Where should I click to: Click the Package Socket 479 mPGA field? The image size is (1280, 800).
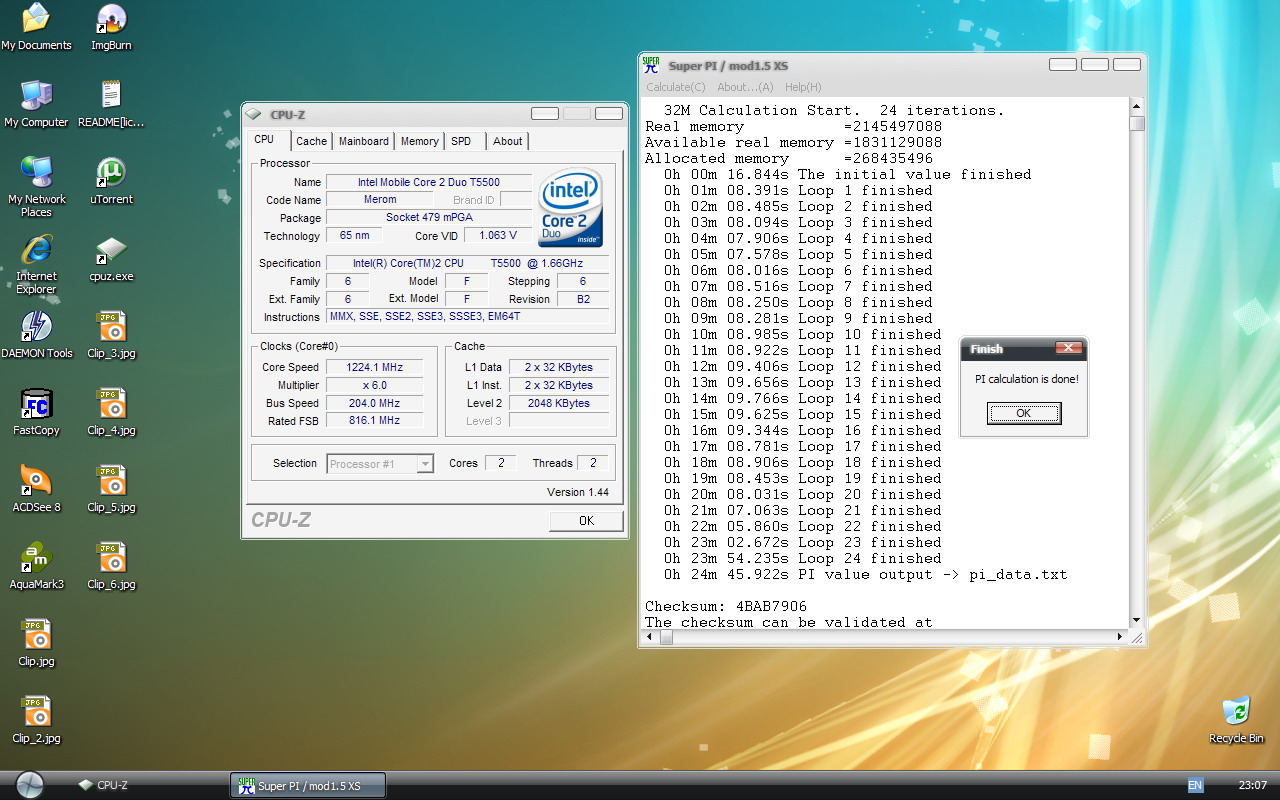tap(429, 218)
